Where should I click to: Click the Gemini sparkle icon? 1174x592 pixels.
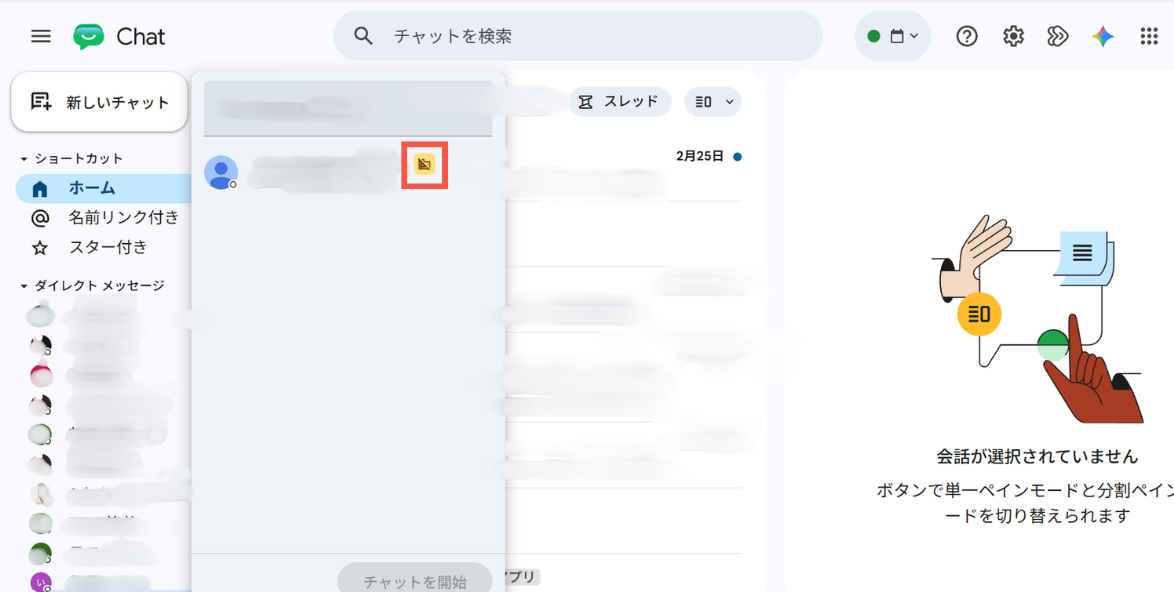tap(1103, 36)
